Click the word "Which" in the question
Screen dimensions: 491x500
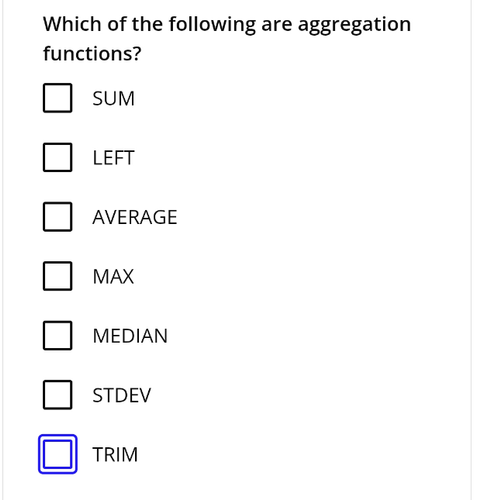(72, 24)
